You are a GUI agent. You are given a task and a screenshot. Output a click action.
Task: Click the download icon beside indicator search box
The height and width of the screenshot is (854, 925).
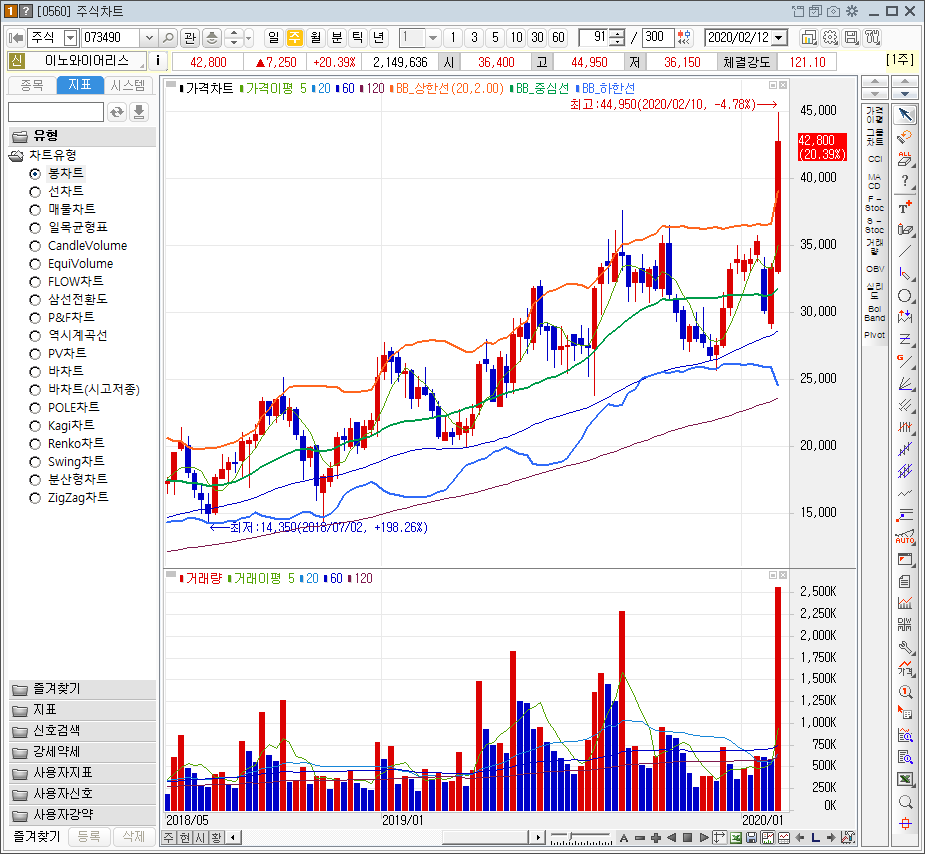[139, 111]
